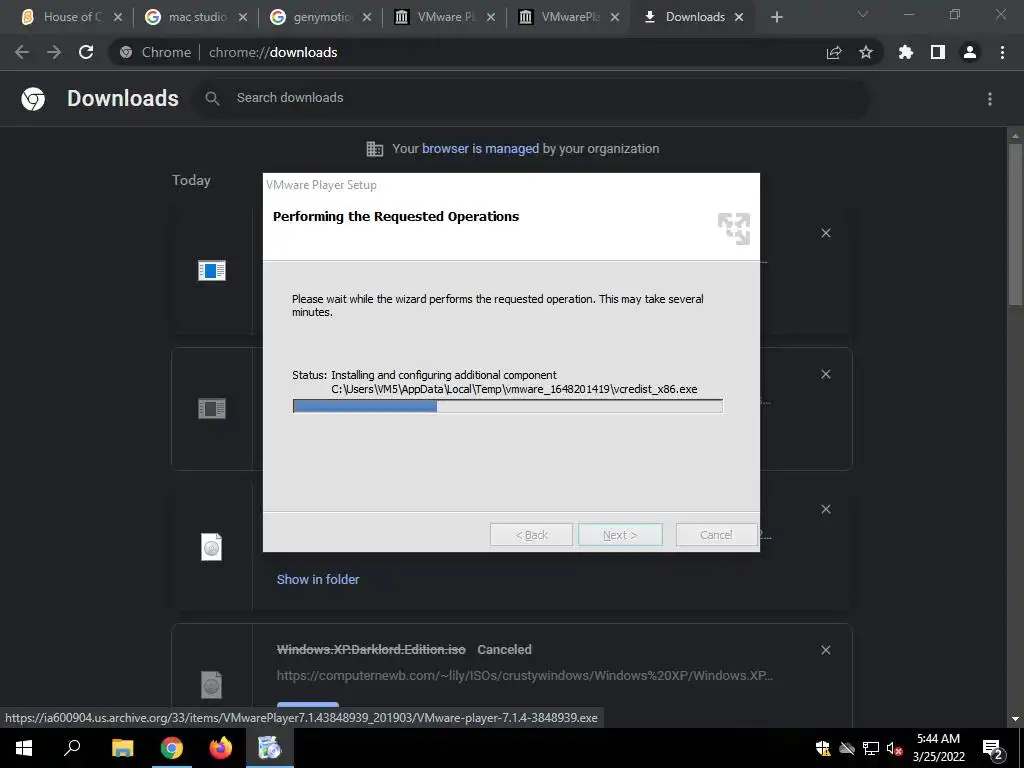The height and width of the screenshot is (768, 1024).
Task: Click the taskbar clock showing 5:44 AM
Action: (938, 748)
